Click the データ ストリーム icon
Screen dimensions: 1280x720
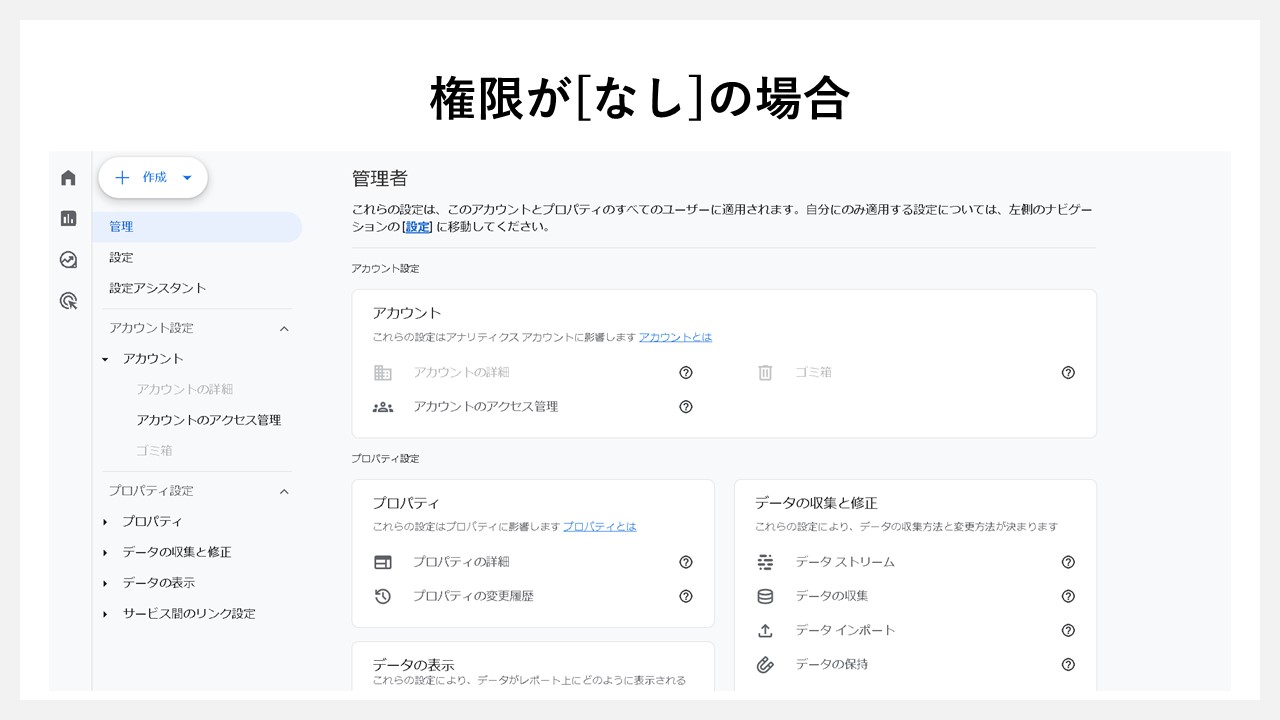click(x=765, y=562)
